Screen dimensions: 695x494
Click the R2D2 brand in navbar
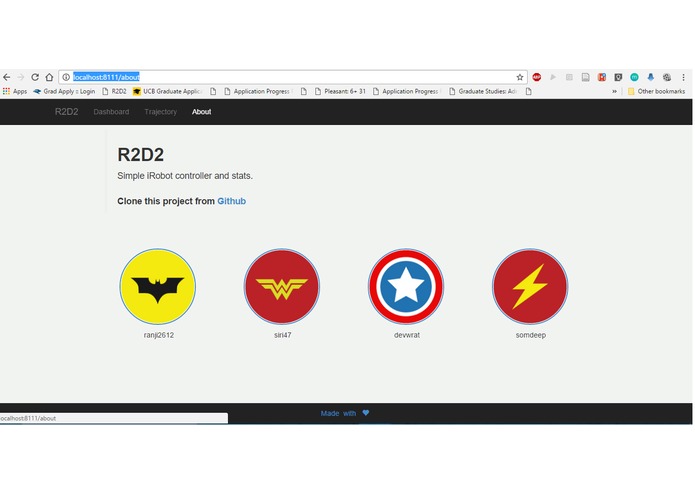[66, 112]
